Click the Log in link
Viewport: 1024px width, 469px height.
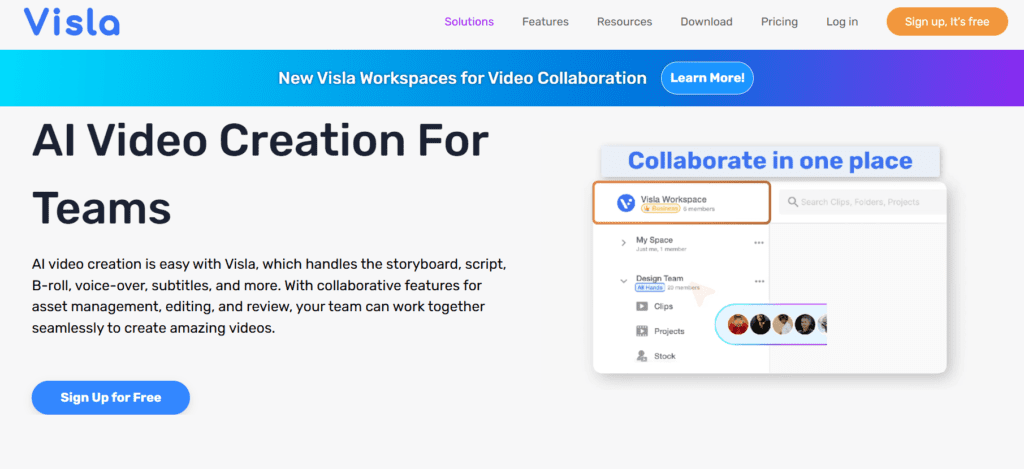pos(842,22)
